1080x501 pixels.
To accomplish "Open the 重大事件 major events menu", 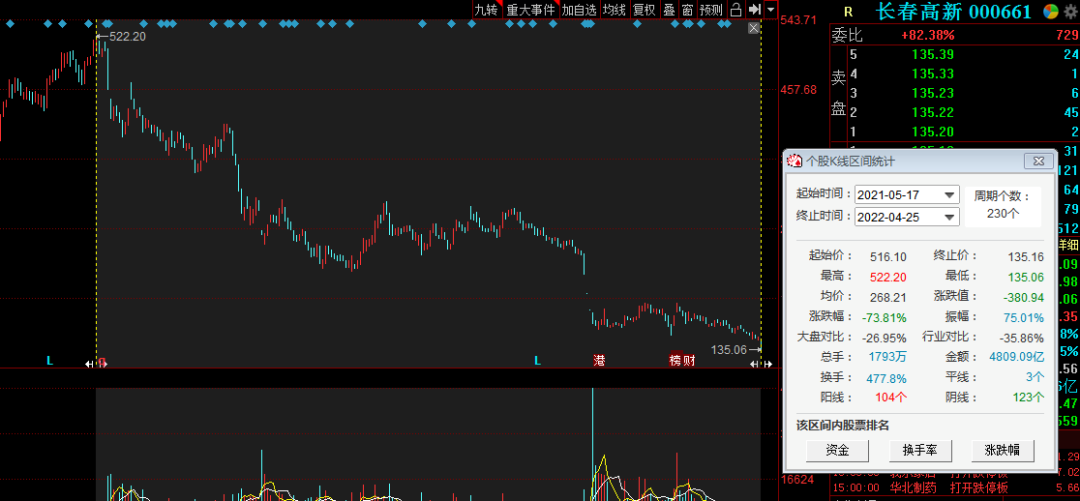I will (530, 10).
